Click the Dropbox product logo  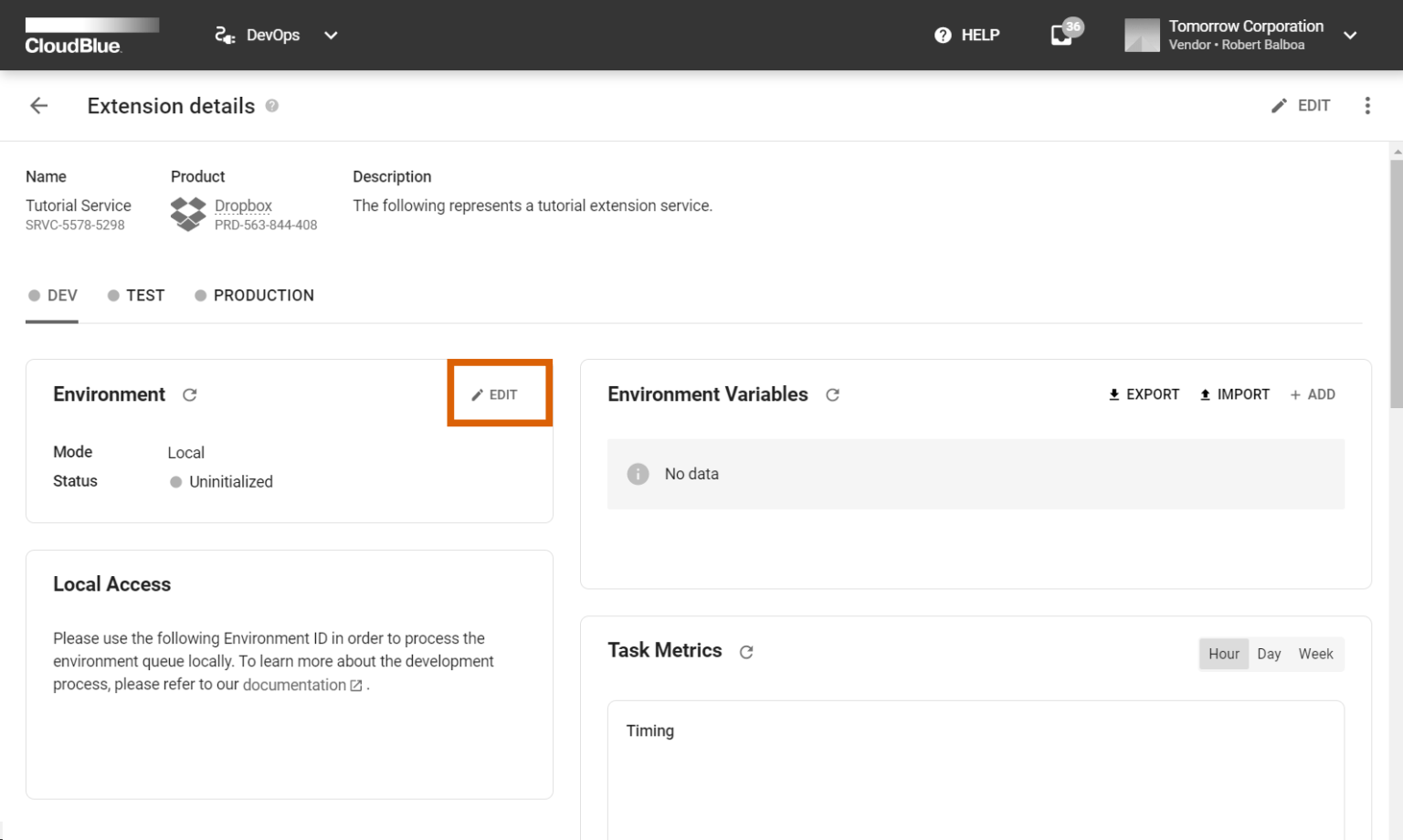point(188,214)
